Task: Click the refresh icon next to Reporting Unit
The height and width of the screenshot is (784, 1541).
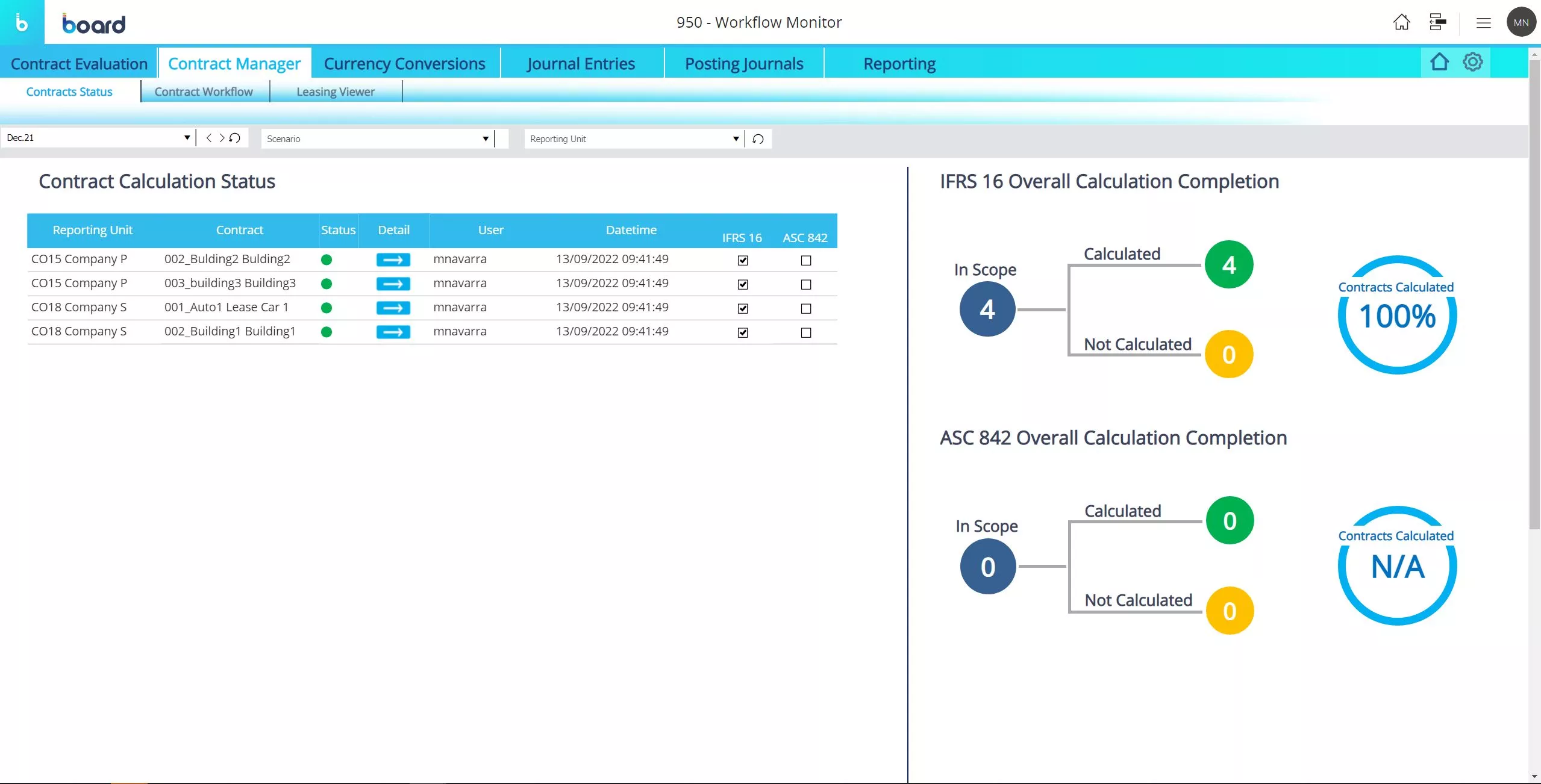Action: [x=758, y=138]
